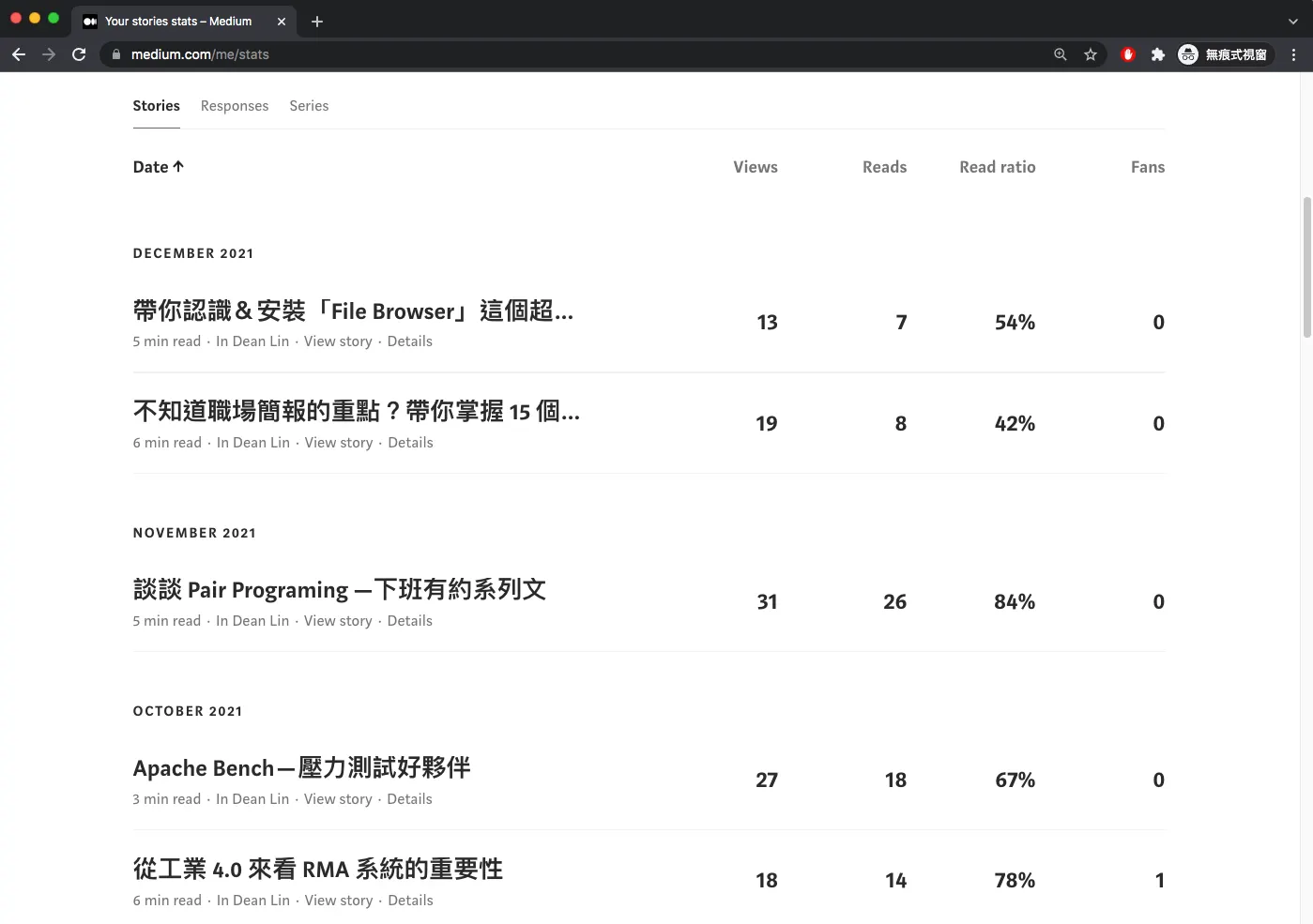View story for the 職場簡報 article

coord(339,443)
